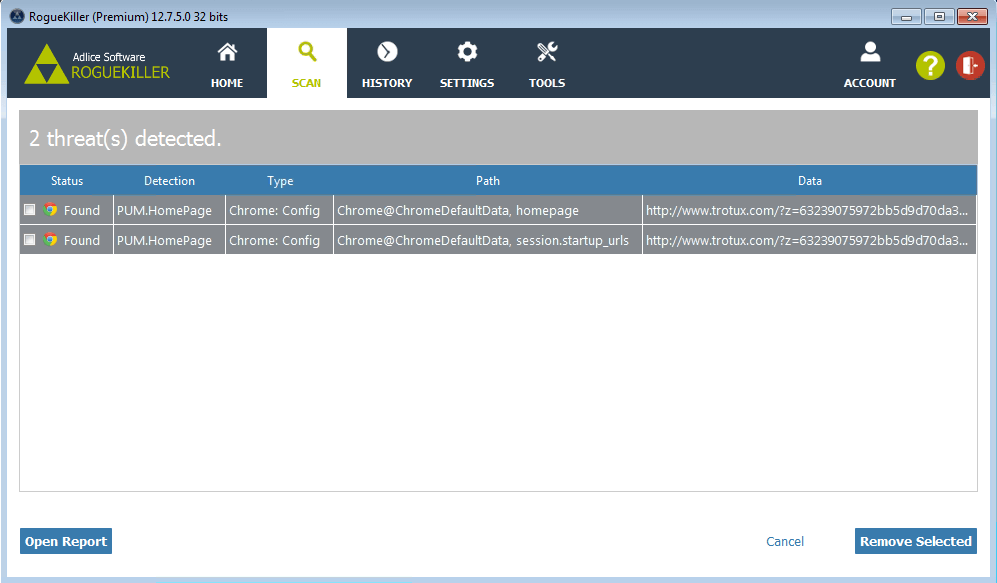
Task: Click the Path column header
Action: coord(488,181)
